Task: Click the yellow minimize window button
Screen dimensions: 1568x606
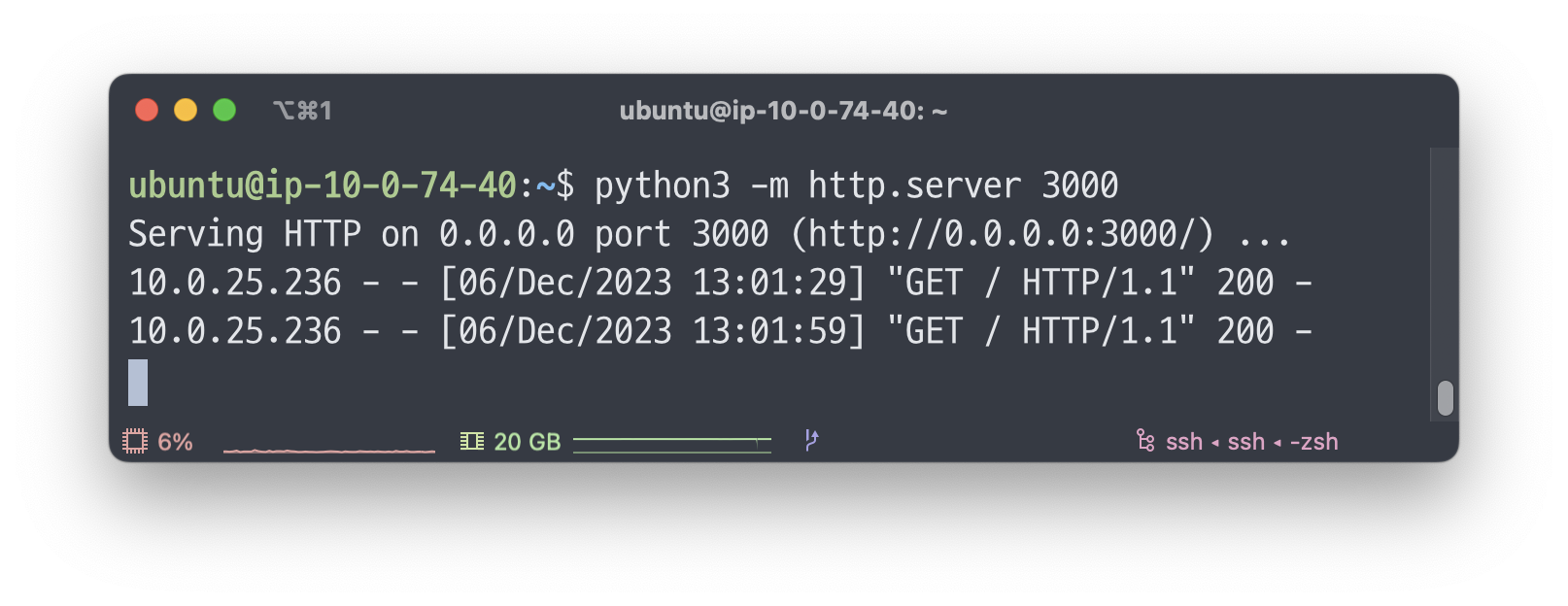Action: pos(186,111)
